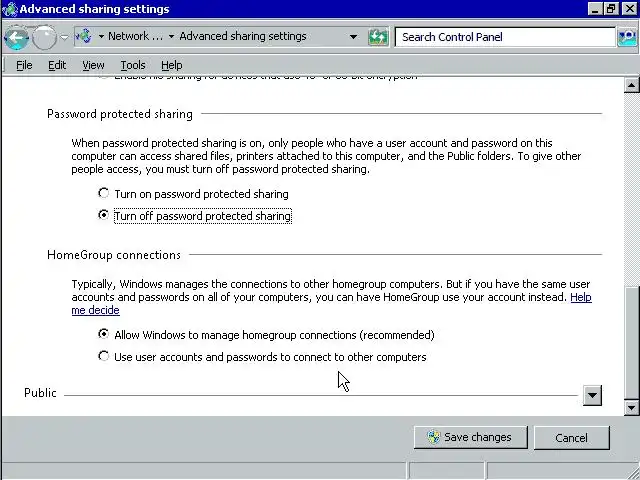Expand arrow before Advanced sharing settings breadcrumb
This screenshot has height=480, width=640.
pyautogui.click(x=171, y=37)
